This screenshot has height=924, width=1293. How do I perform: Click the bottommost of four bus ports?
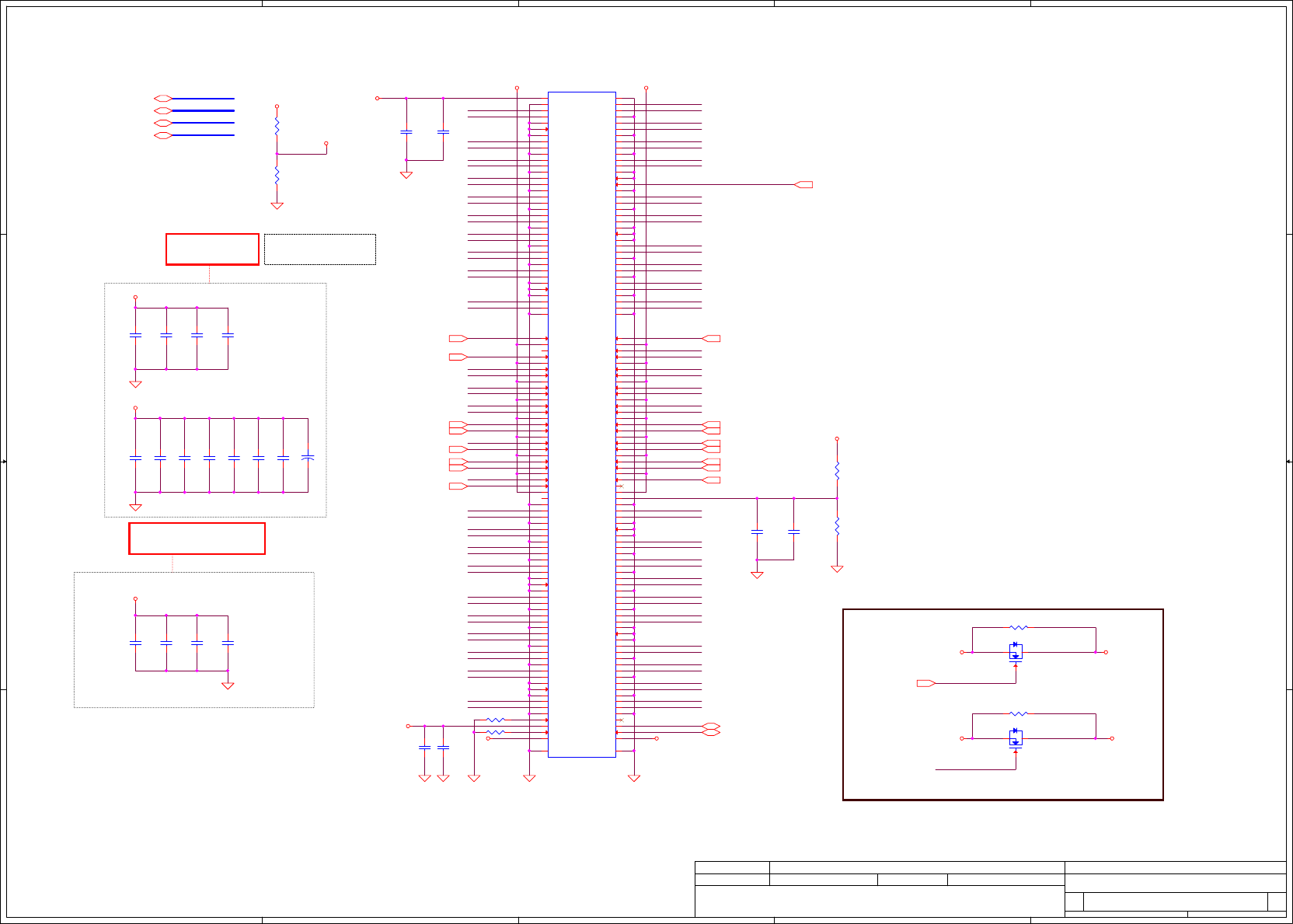pyautogui.click(x=163, y=135)
